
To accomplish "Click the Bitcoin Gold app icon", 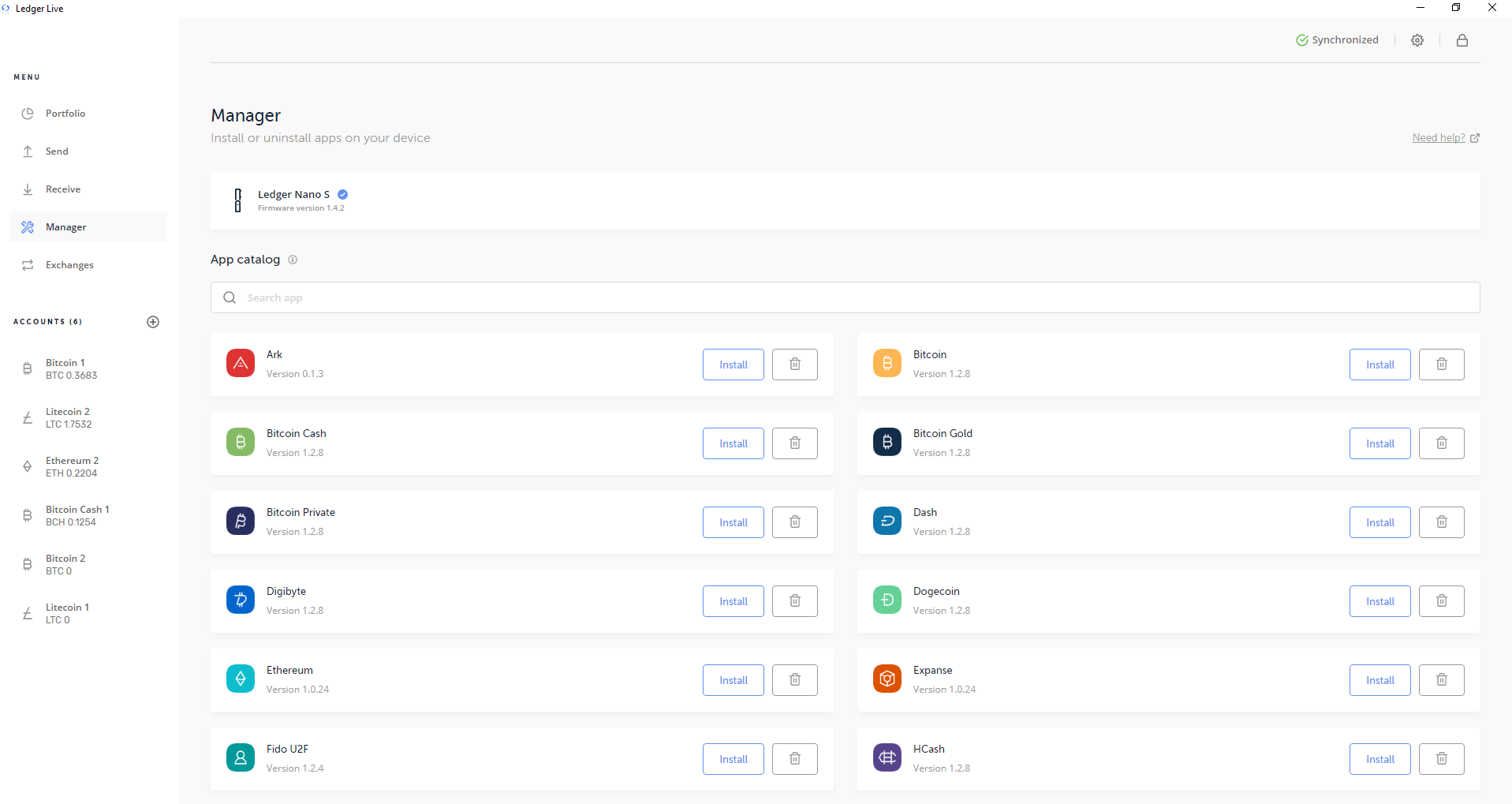I will click(x=887, y=442).
